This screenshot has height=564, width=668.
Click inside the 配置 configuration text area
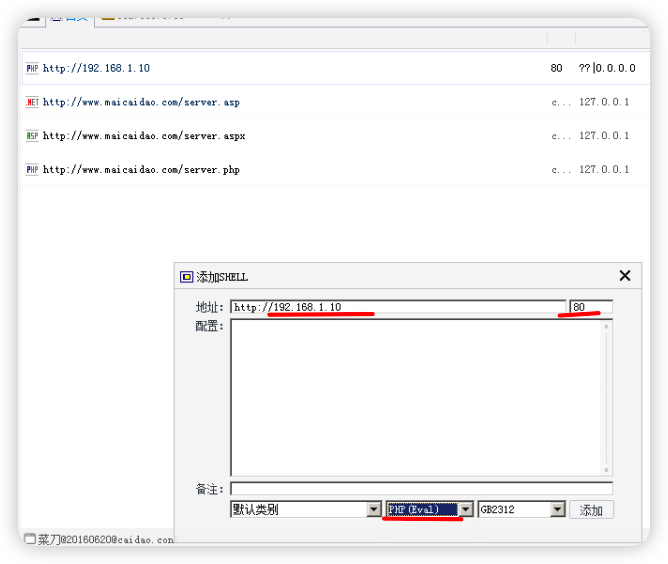click(x=415, y=397)
